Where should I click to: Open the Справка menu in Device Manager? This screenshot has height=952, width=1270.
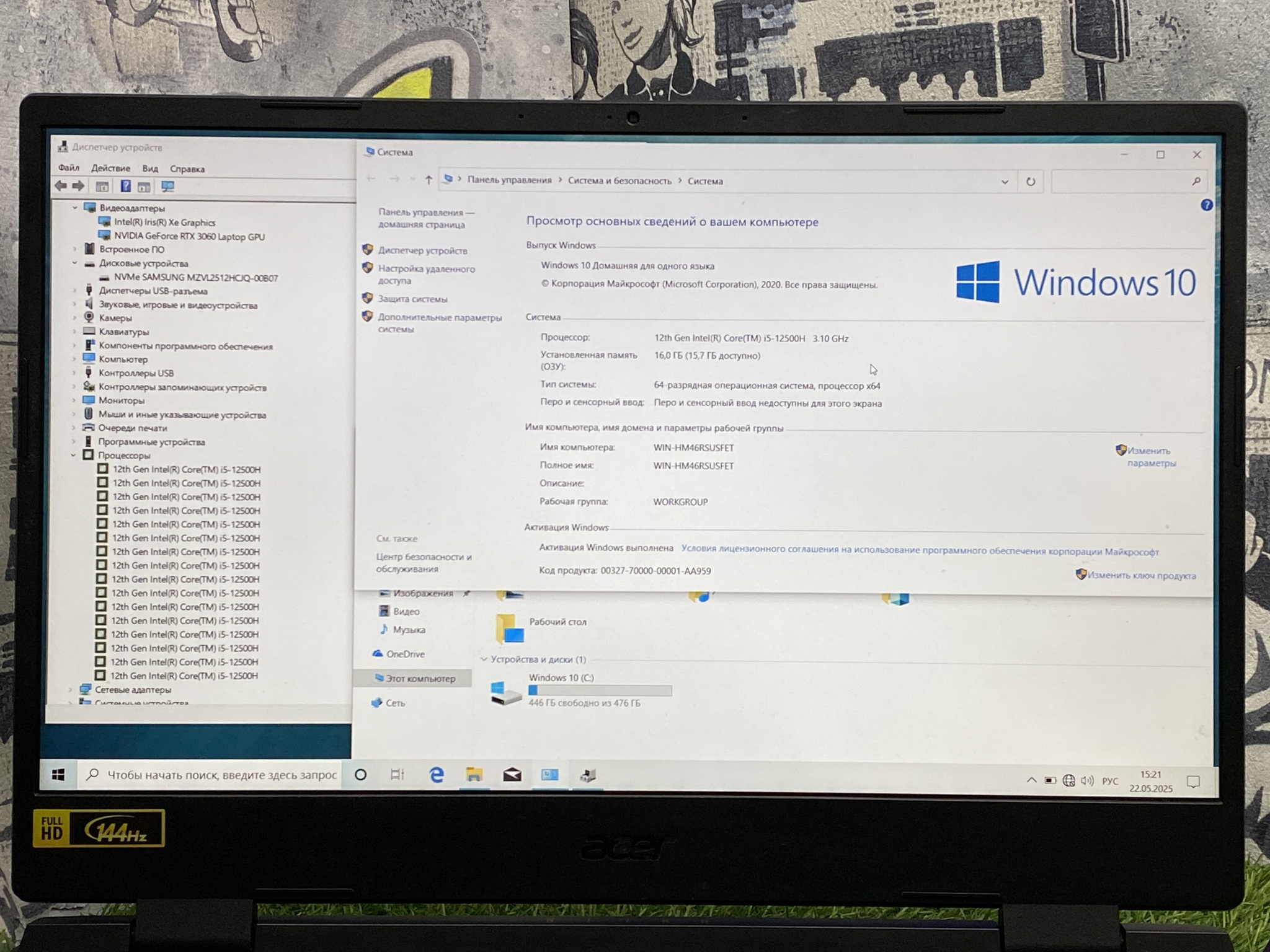[187, 169]
